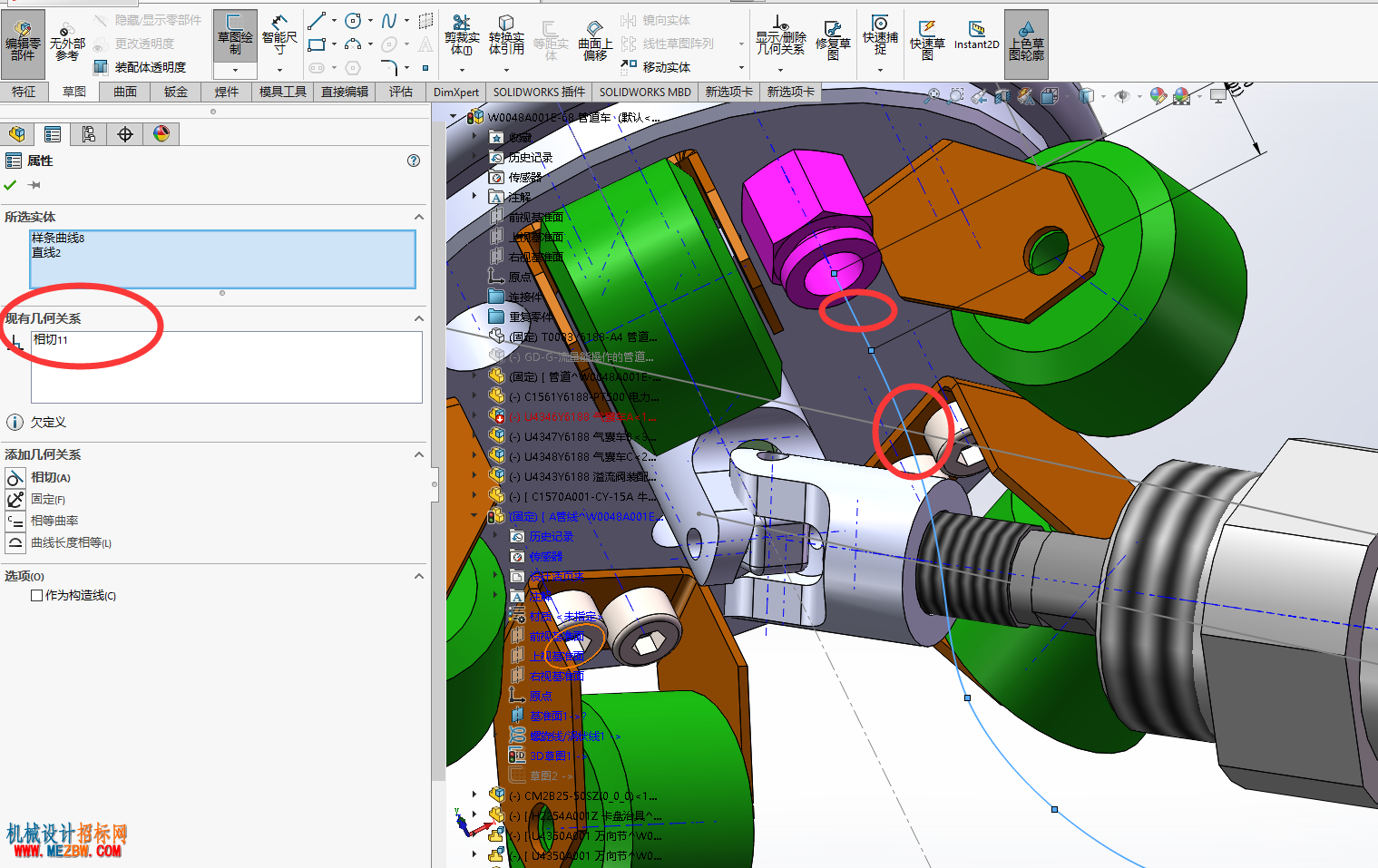1378x868 pixels.
Task: Open the DisplayManager appearance ball tab
Action: [161, 134]
